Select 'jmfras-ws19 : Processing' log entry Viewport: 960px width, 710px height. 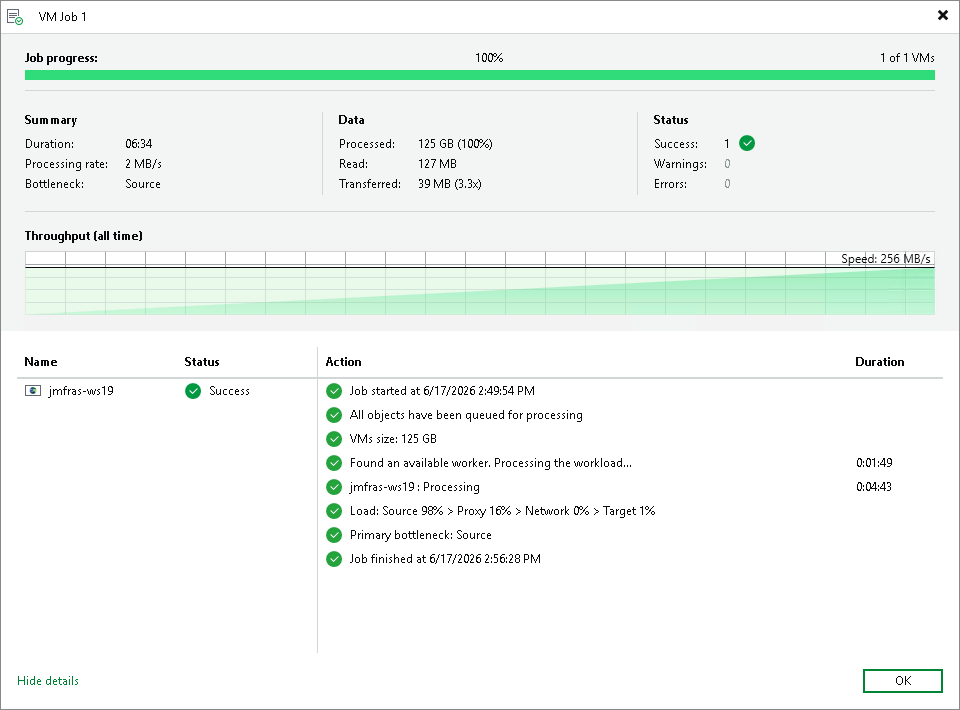414,487
